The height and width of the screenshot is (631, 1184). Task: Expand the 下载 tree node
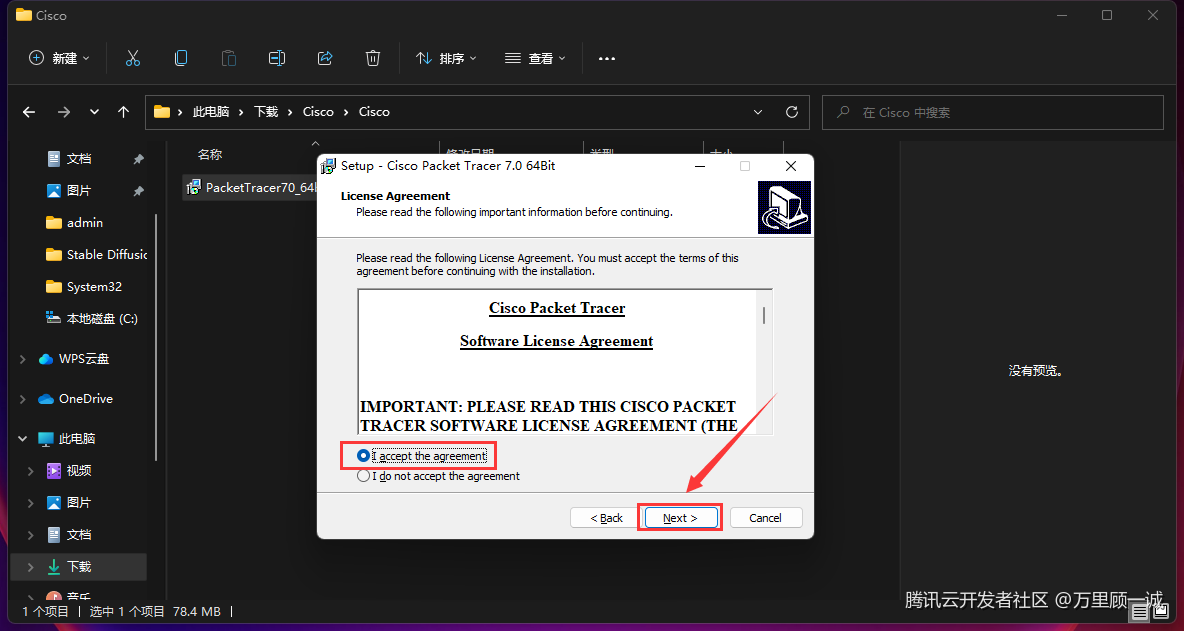click(31, 567)
